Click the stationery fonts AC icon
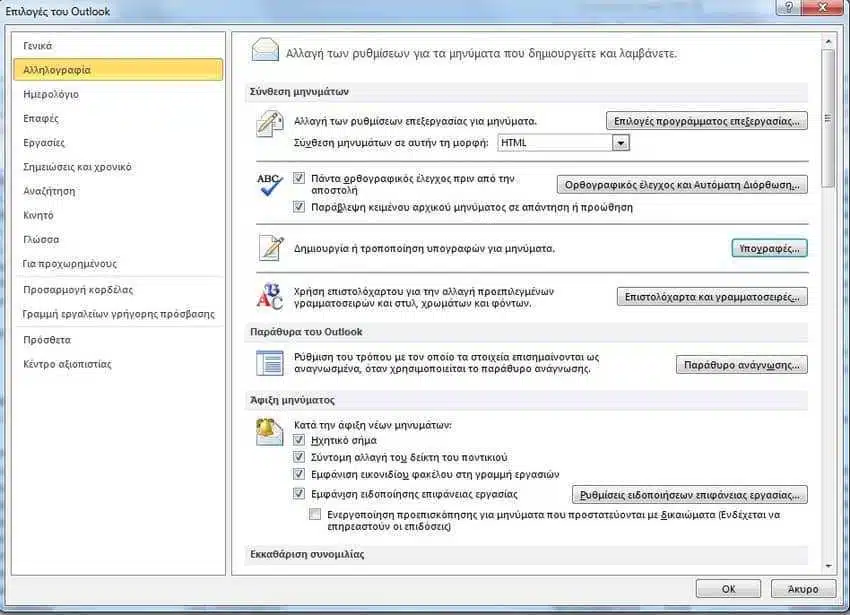 269,296
